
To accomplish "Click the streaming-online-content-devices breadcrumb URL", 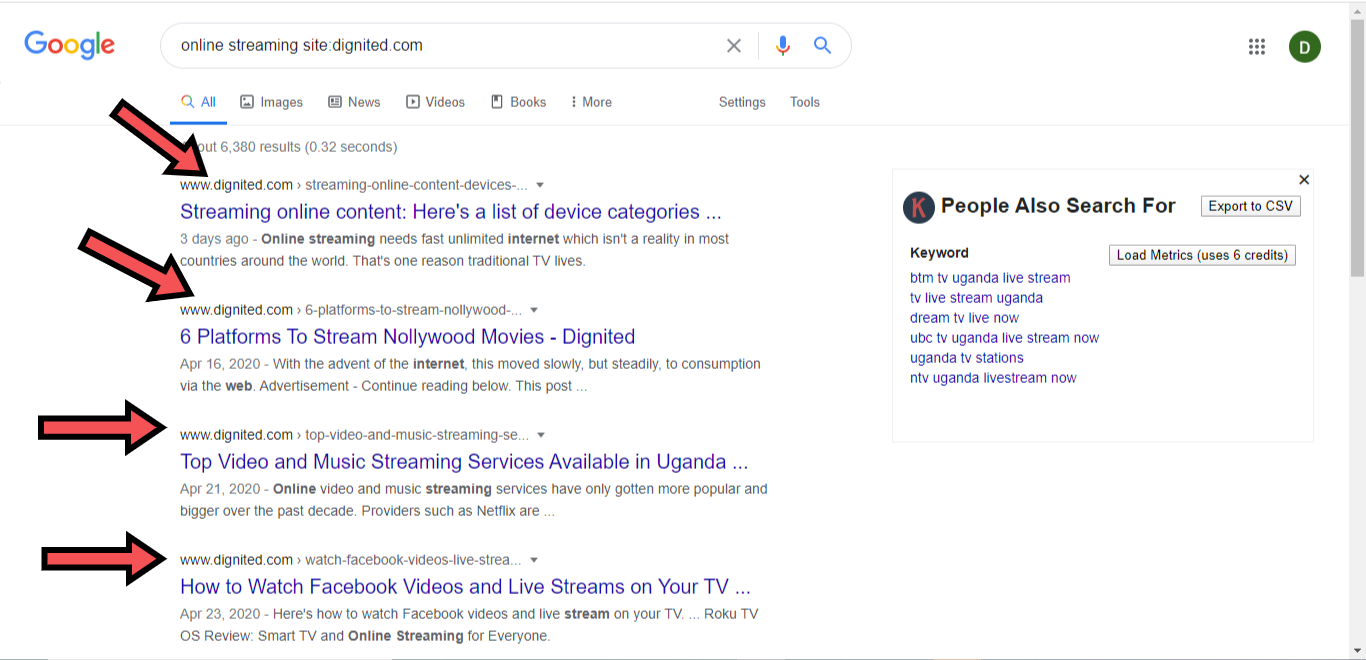I will (x=353, y=185).
